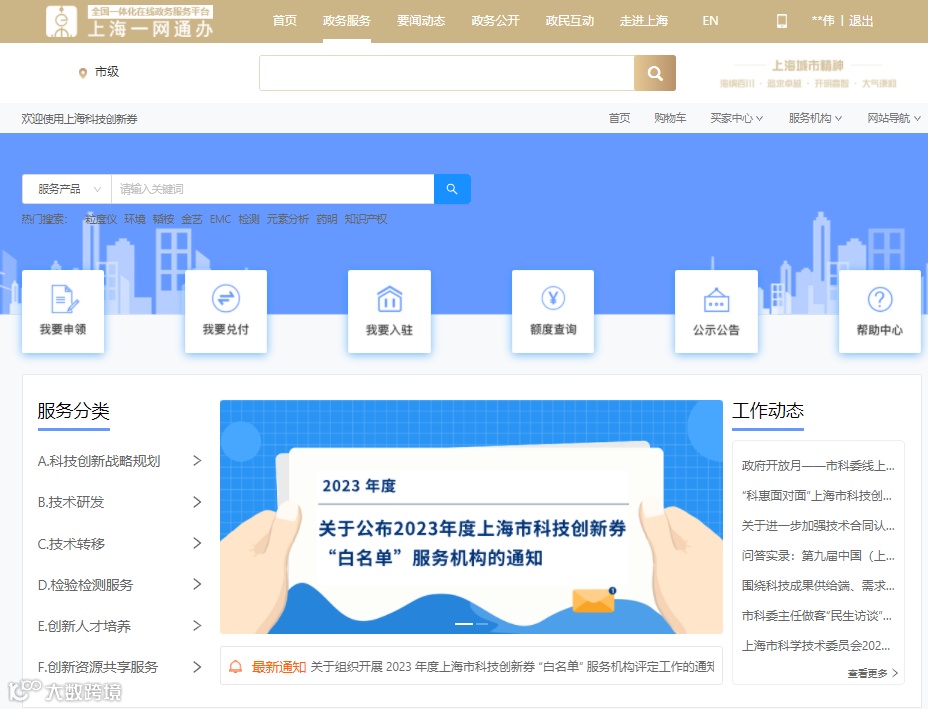Click hot search keyword 药明
The width and height of the screenshot is (928, 709).
[327, 219]
